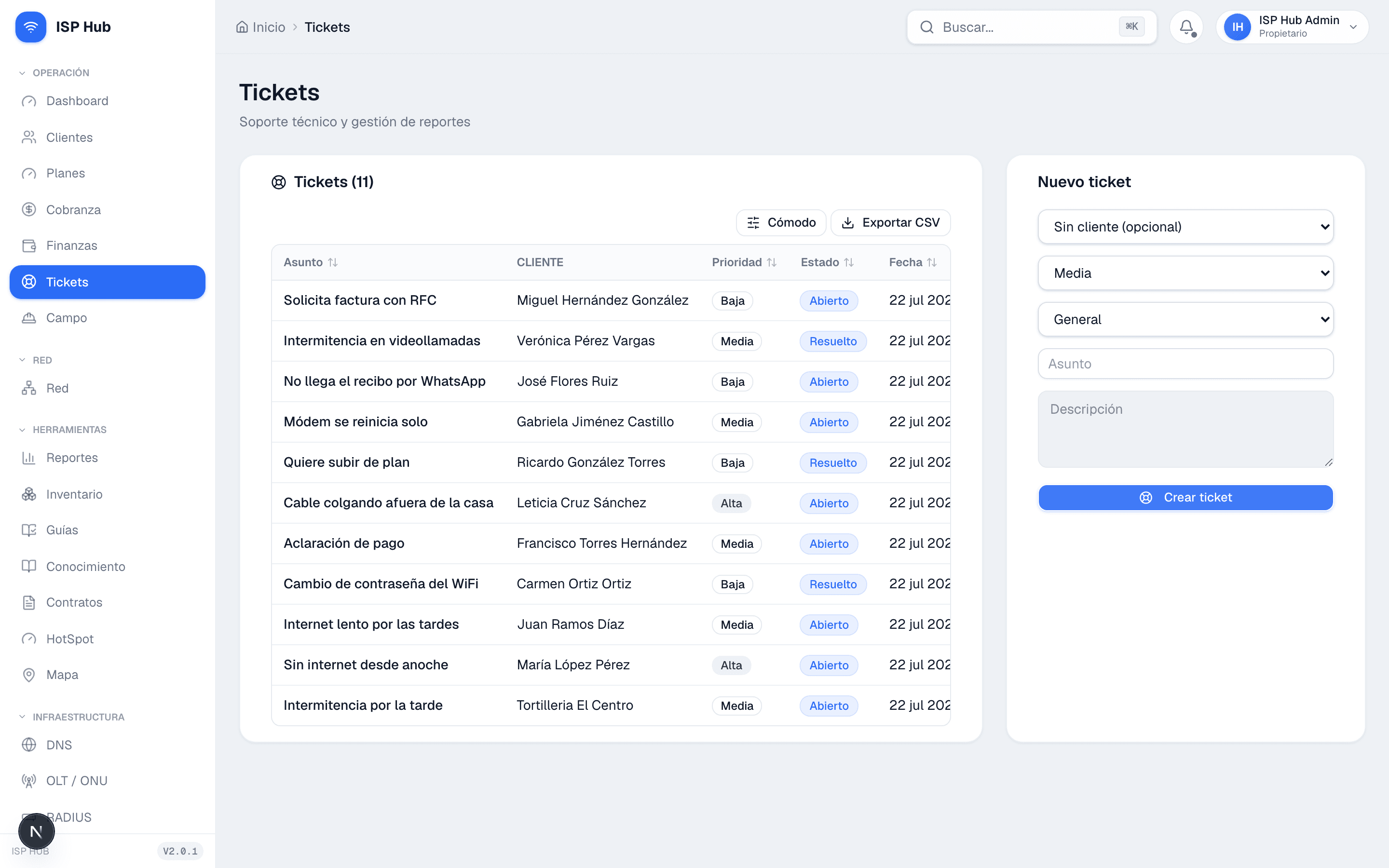Collapse the HERRAMIENTAS sidebar section
Viewport: 1389px width, 868px height.
pyautogui.click(x=63, y=430)
